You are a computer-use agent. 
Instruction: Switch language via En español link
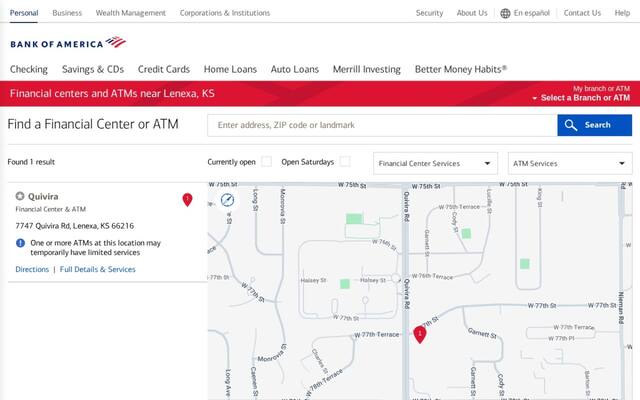531,13
